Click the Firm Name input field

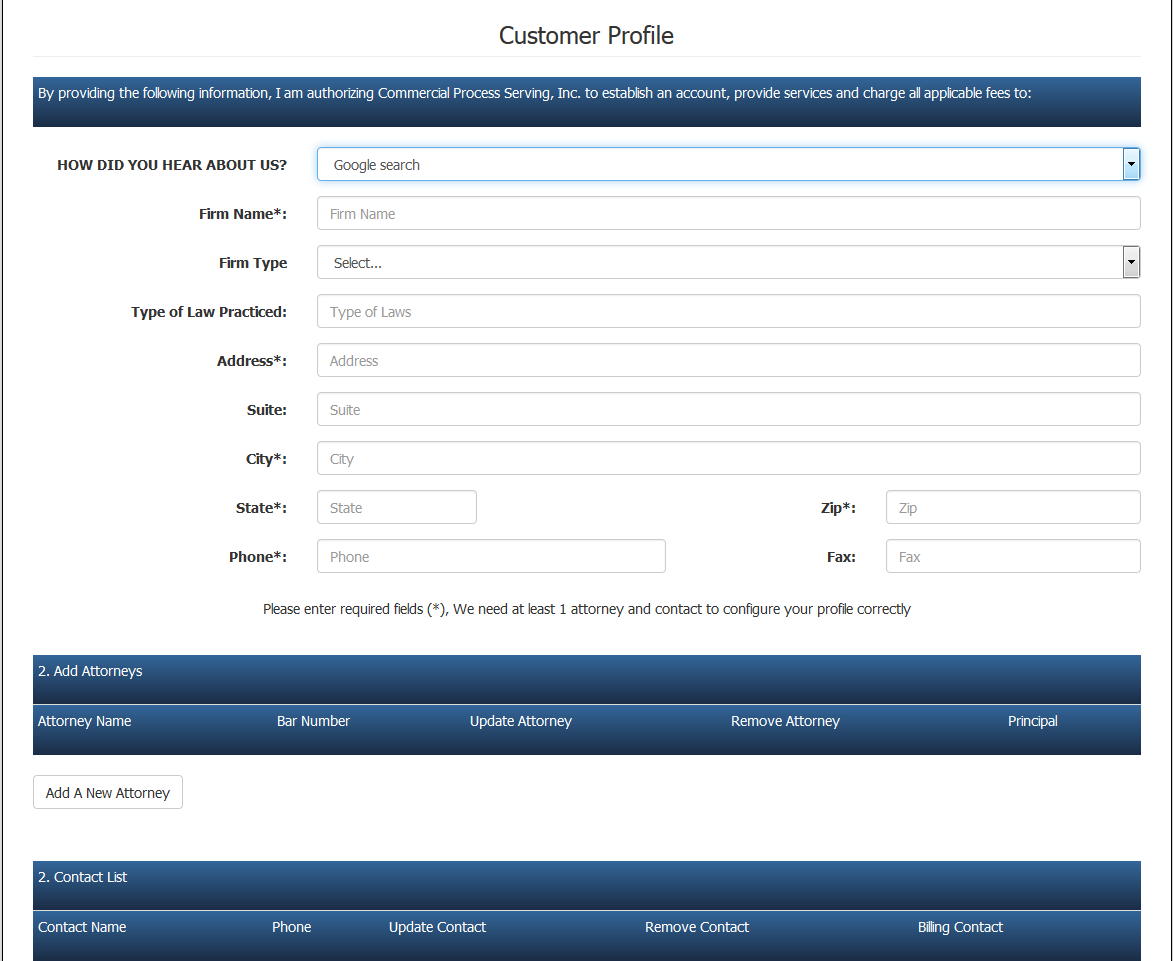point(729,214)
